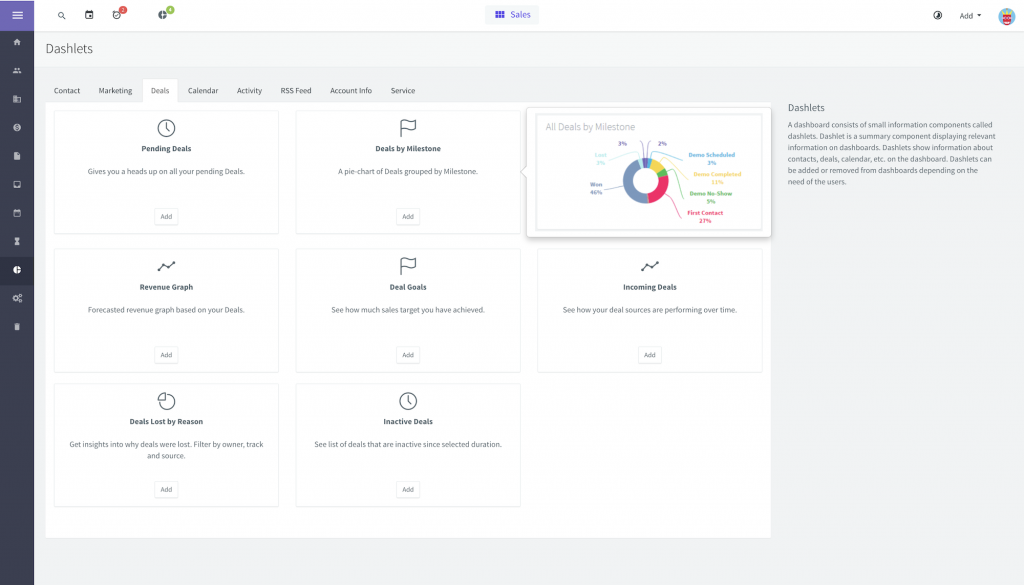Viewport: 1024px width, 585px height.
Task: Open the user profile avatar
Action: tap(1006, 16)
